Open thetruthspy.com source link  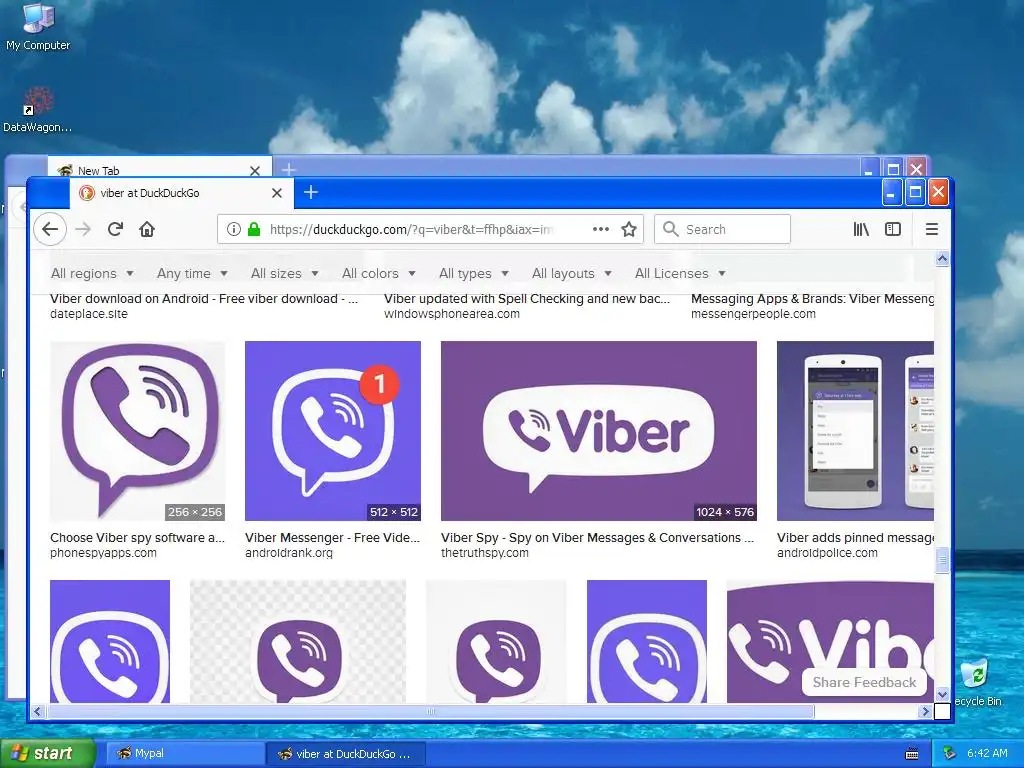[x=485, y=553]
